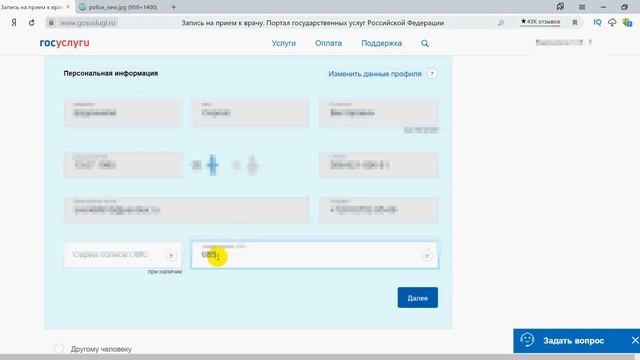
Task: Open the Поддержка menu
Action: pos(381,43)
